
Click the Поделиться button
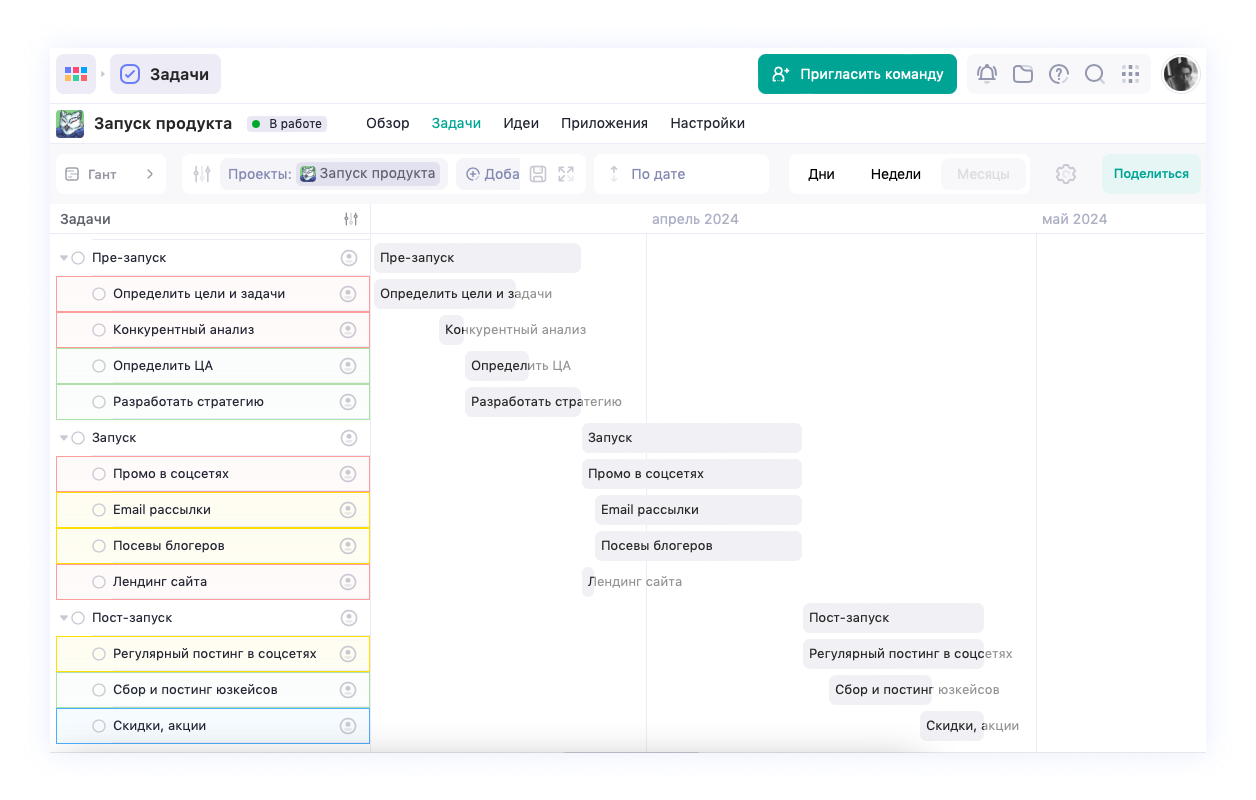point(1151,174)
